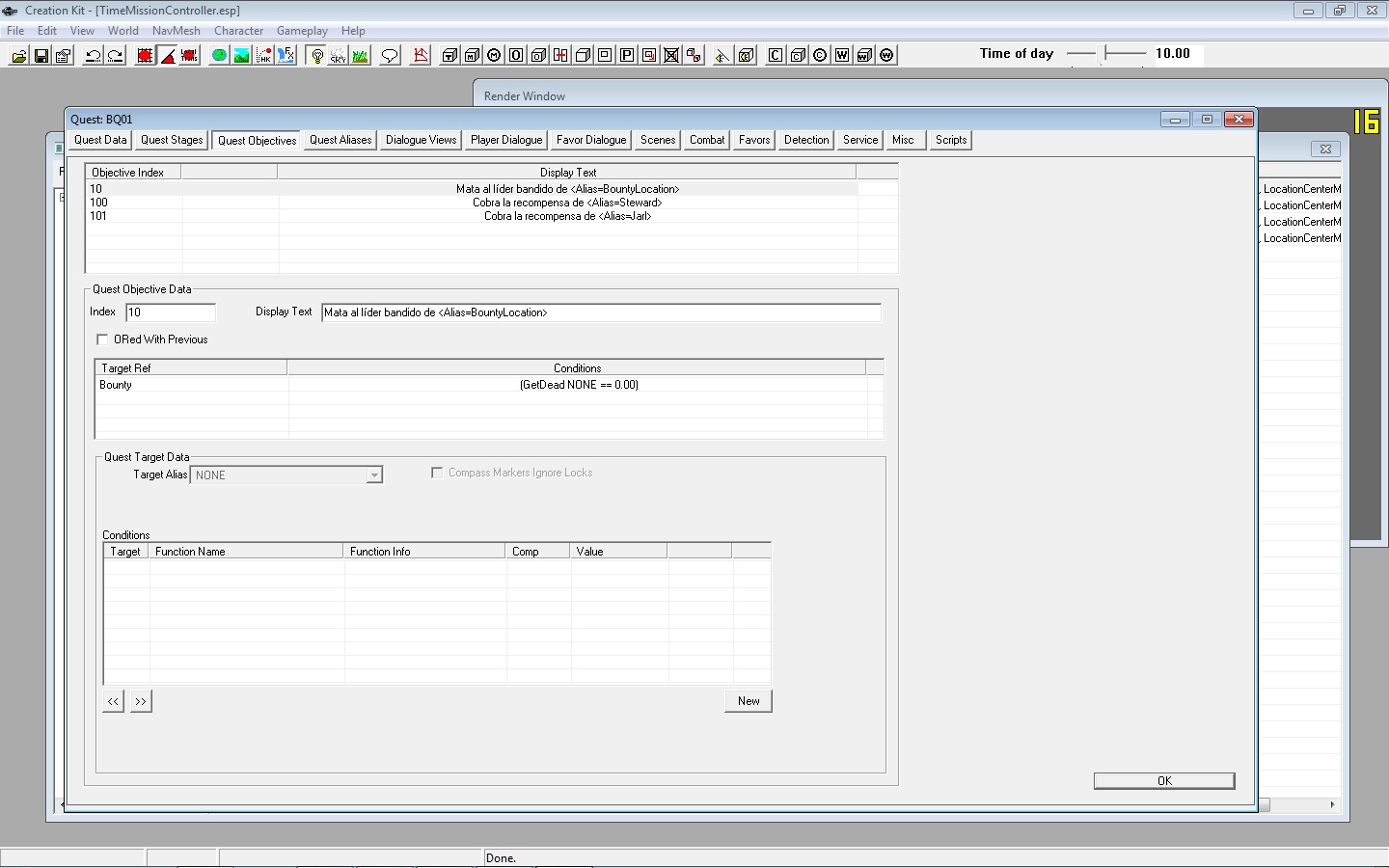Open the Favor Dialogue tab
The image size is (1389, 868).
pyautogui.click(x=591, y=140)
